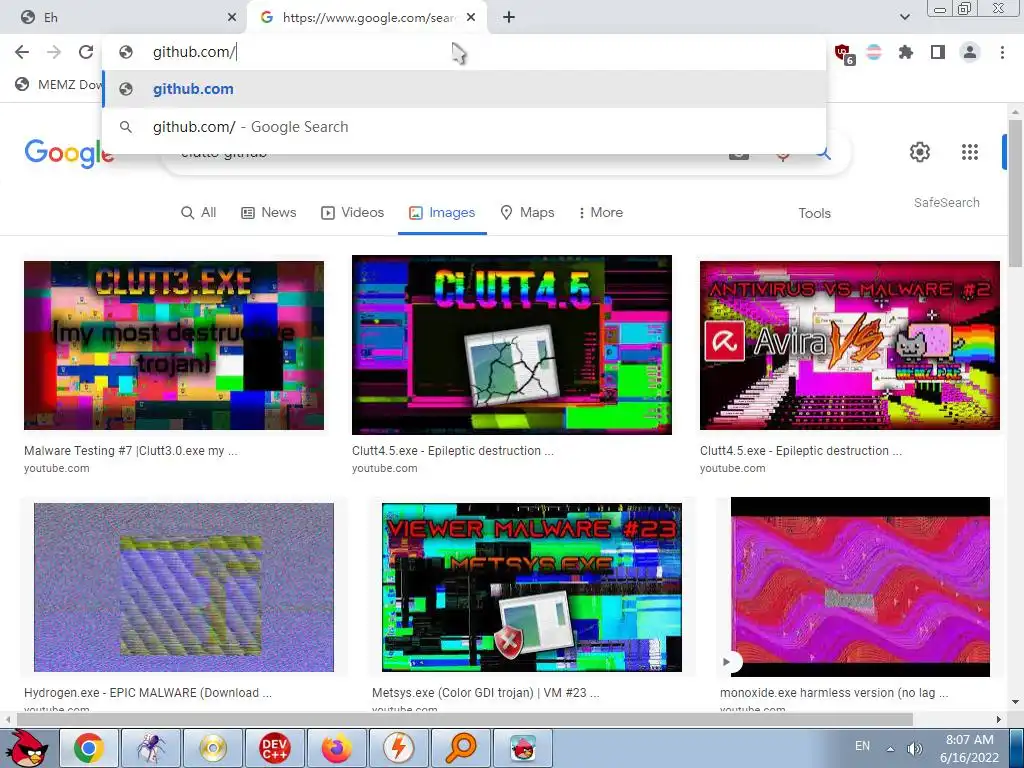Go to Google homepage via logo

tap(69, 153)
